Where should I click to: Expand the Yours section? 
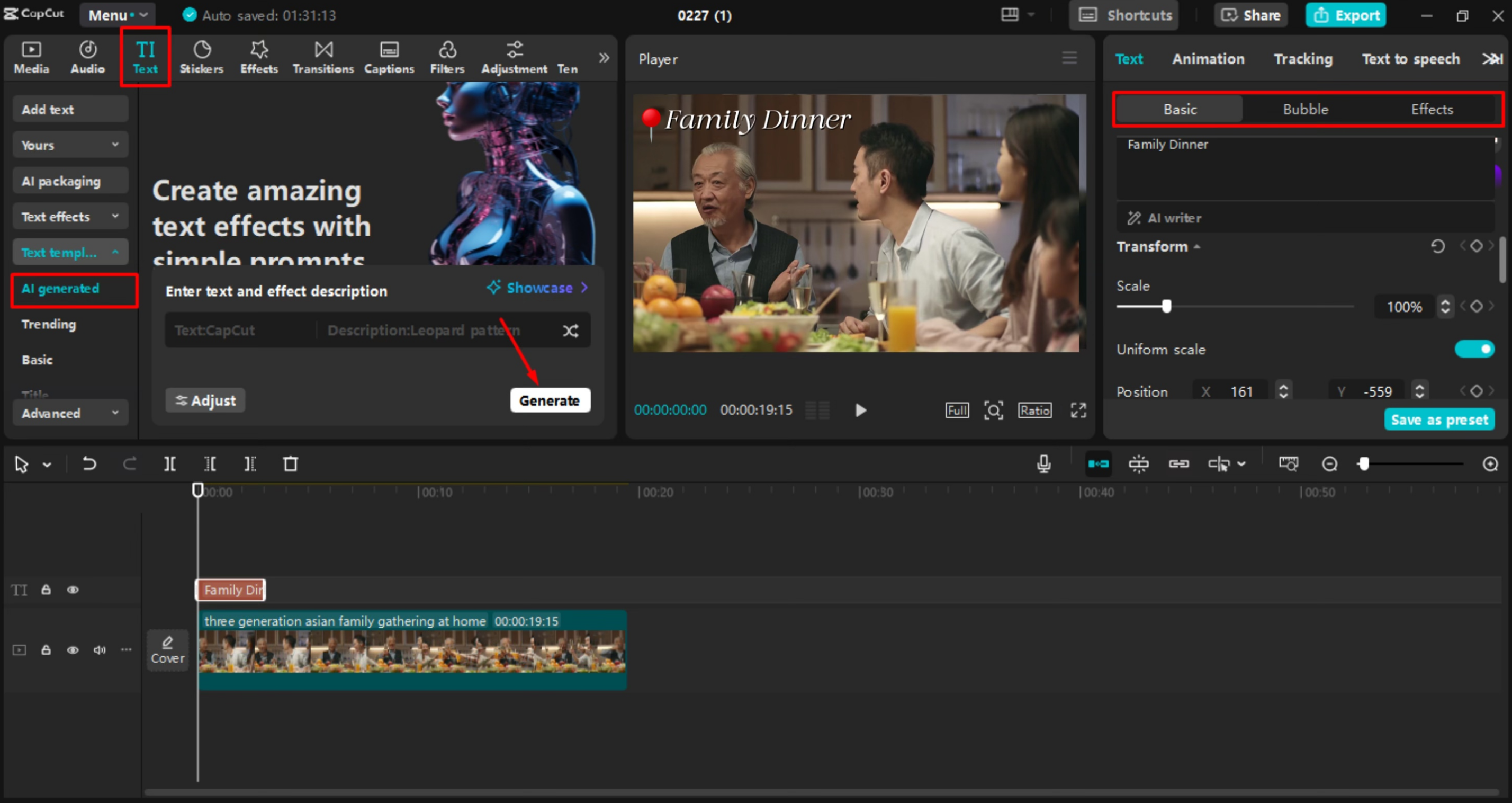(70, 145)
